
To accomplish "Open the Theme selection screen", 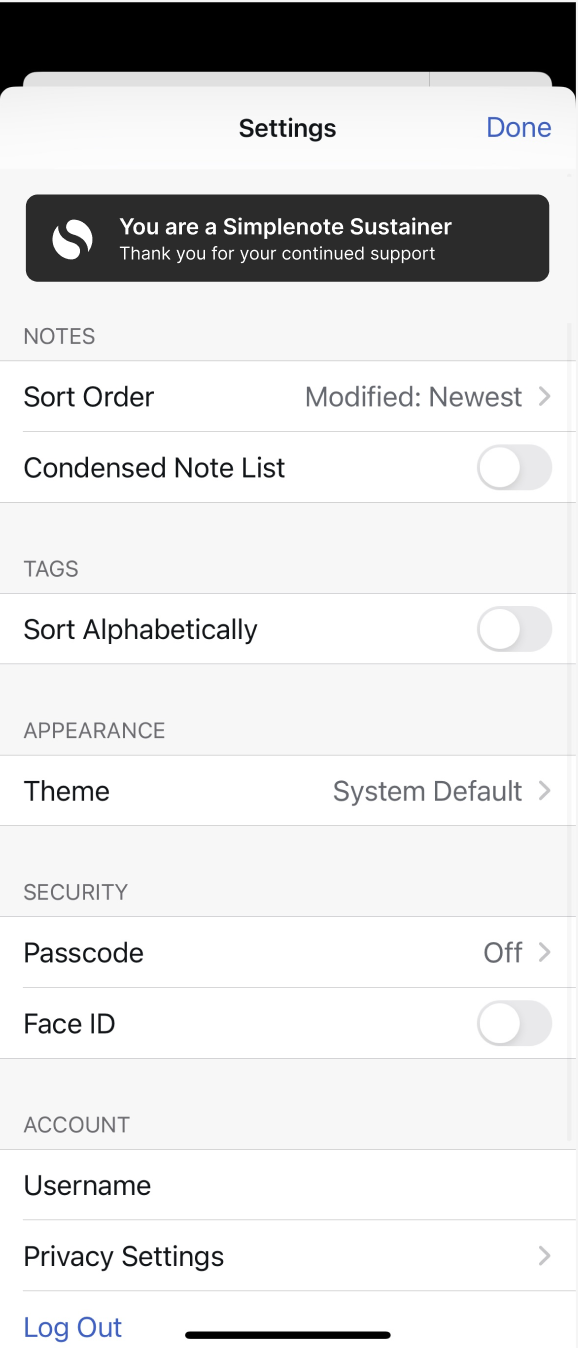I will pyautogui.click(x=287, y=790).
